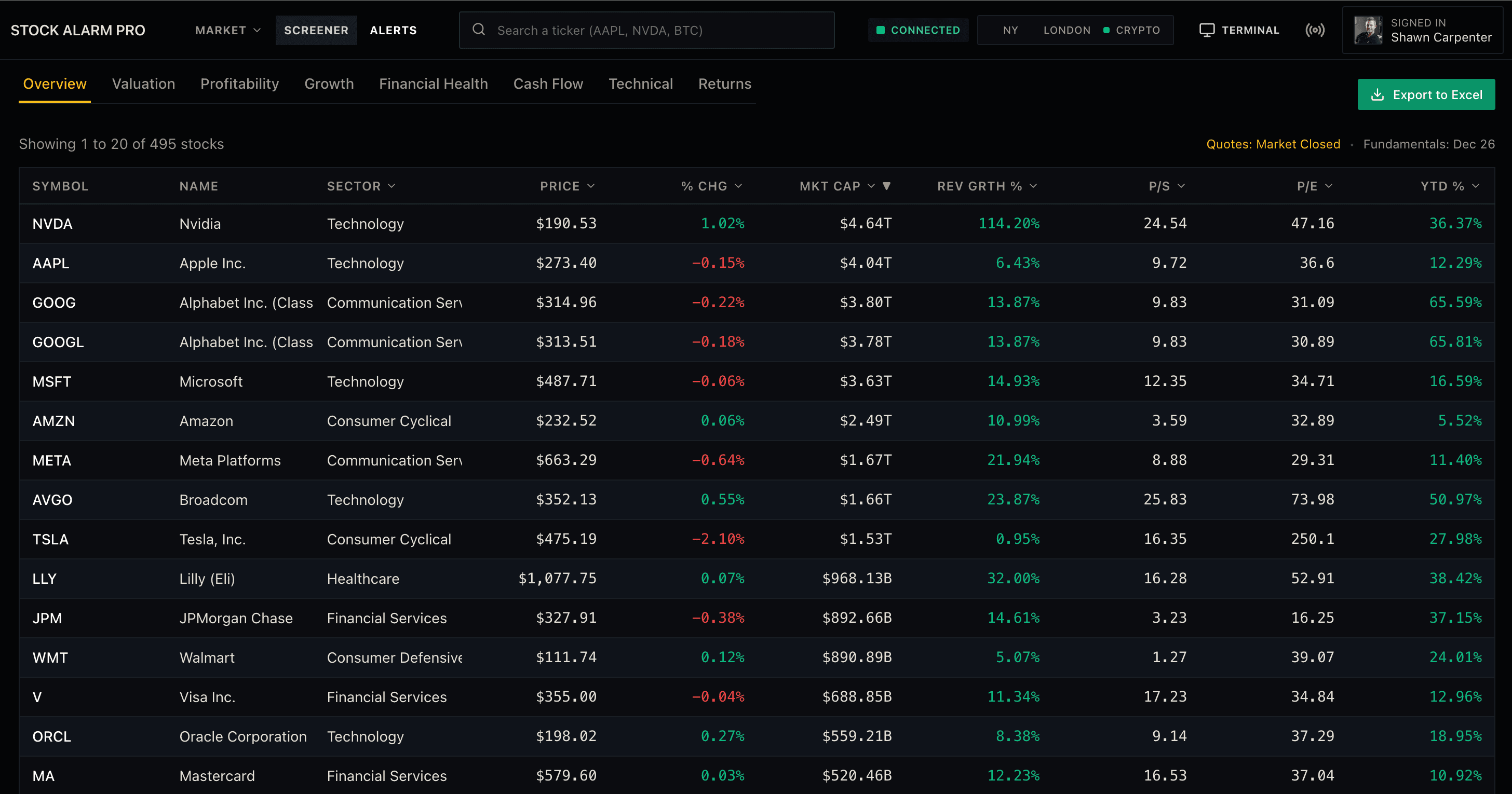The image size is (1512, 794).
Task: Click into the ticker search field
Action: (x=646, y=30)
